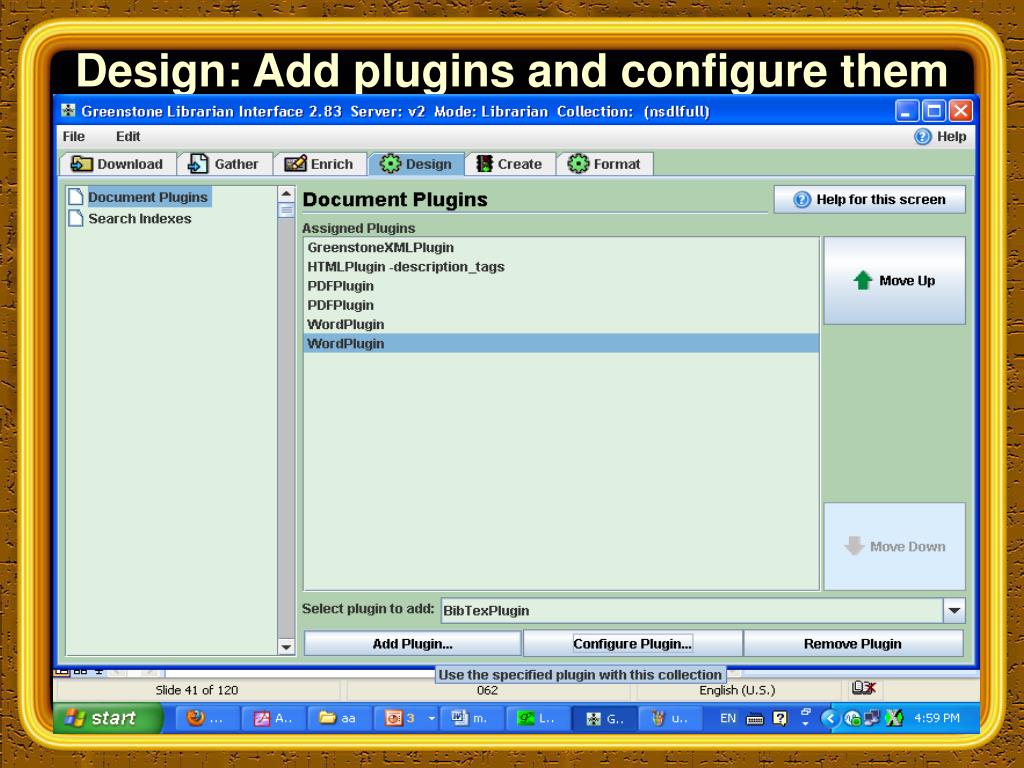Image resolution: width=1024 pixels, height=768 pixels.
Task: Select Search Indexes in the sidebar
Action: [x=140, y=219]
